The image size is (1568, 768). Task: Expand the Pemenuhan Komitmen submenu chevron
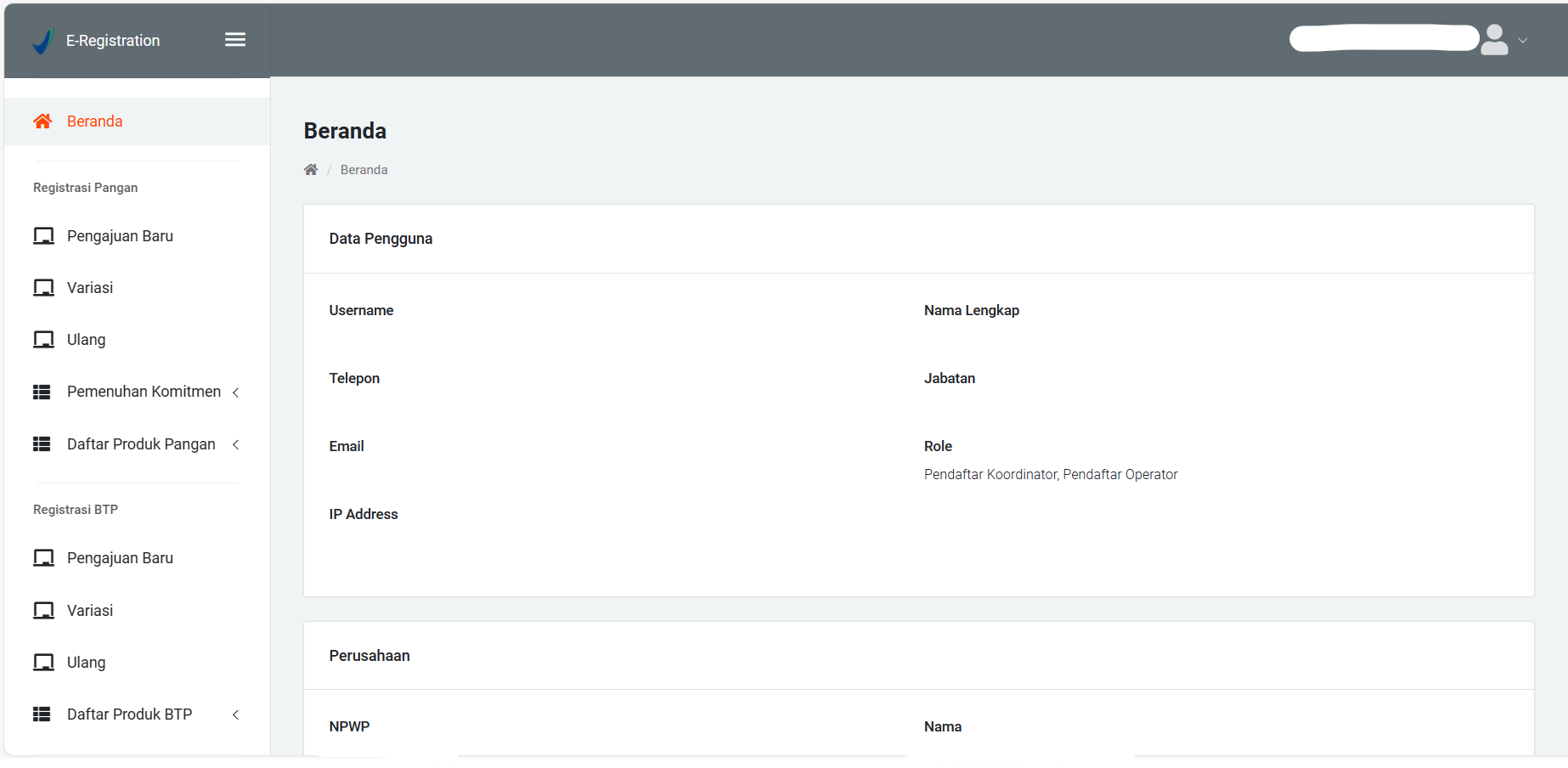pos(236,392)
